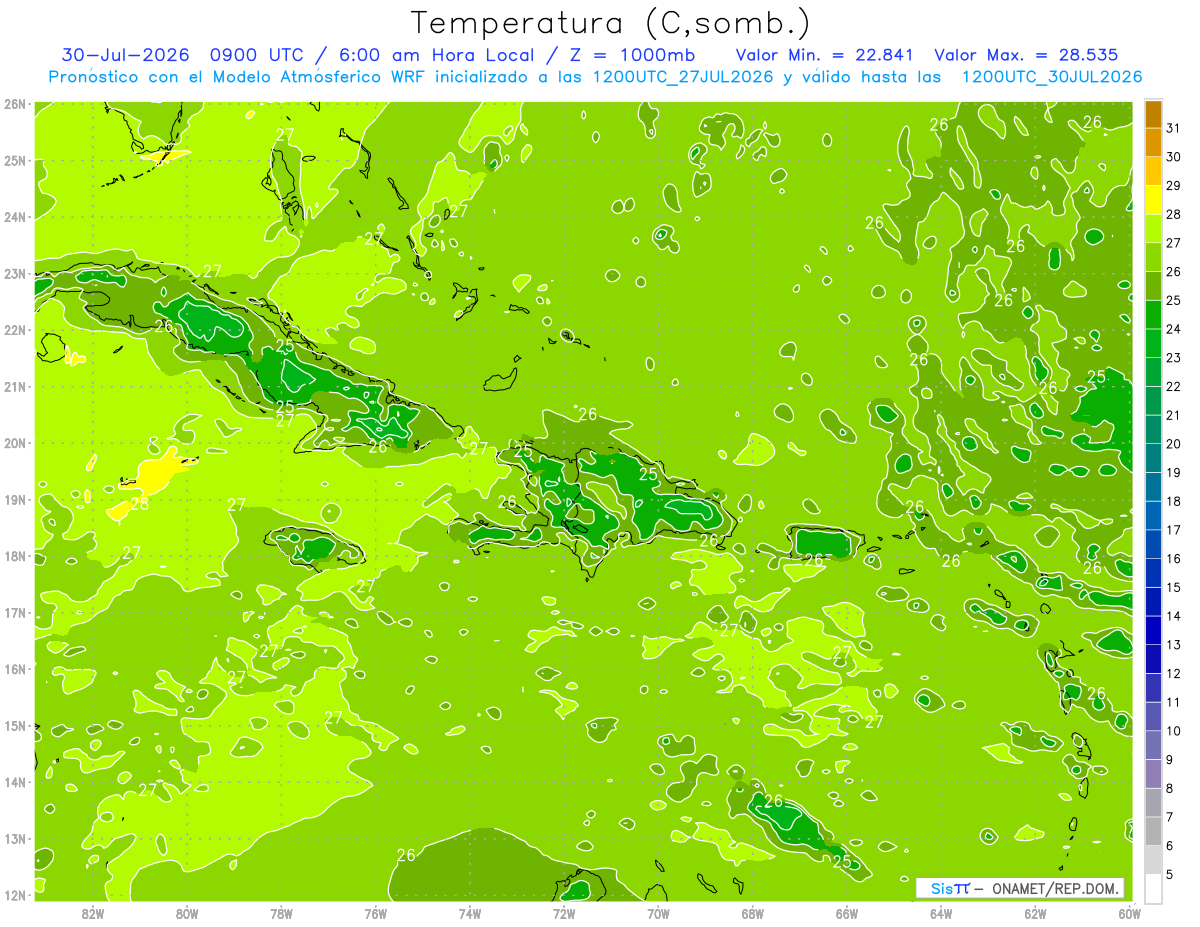Click purple legend swatch between 9 and 10

click(x=1153, y=744)
